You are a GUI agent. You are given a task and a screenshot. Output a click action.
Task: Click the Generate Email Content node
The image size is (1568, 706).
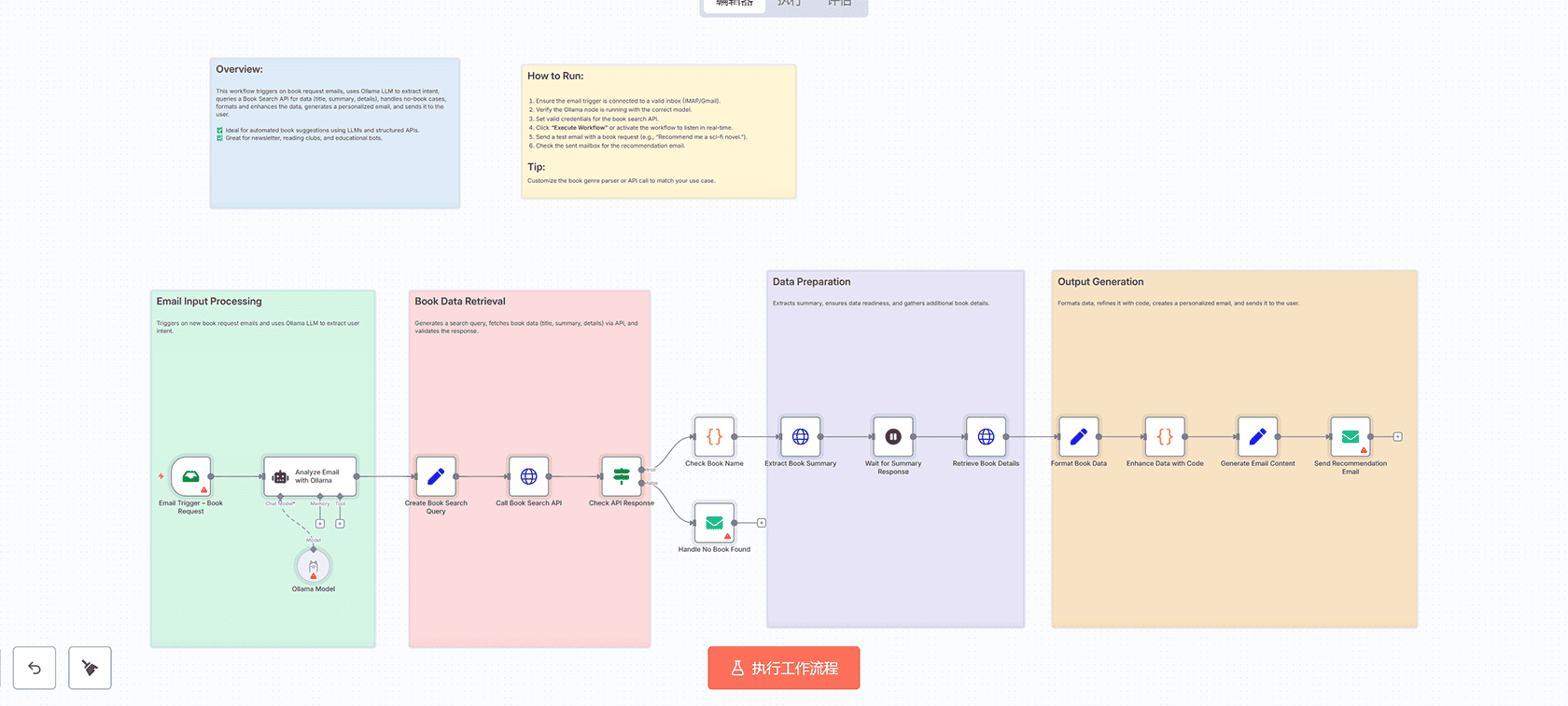pos(1257,436)
